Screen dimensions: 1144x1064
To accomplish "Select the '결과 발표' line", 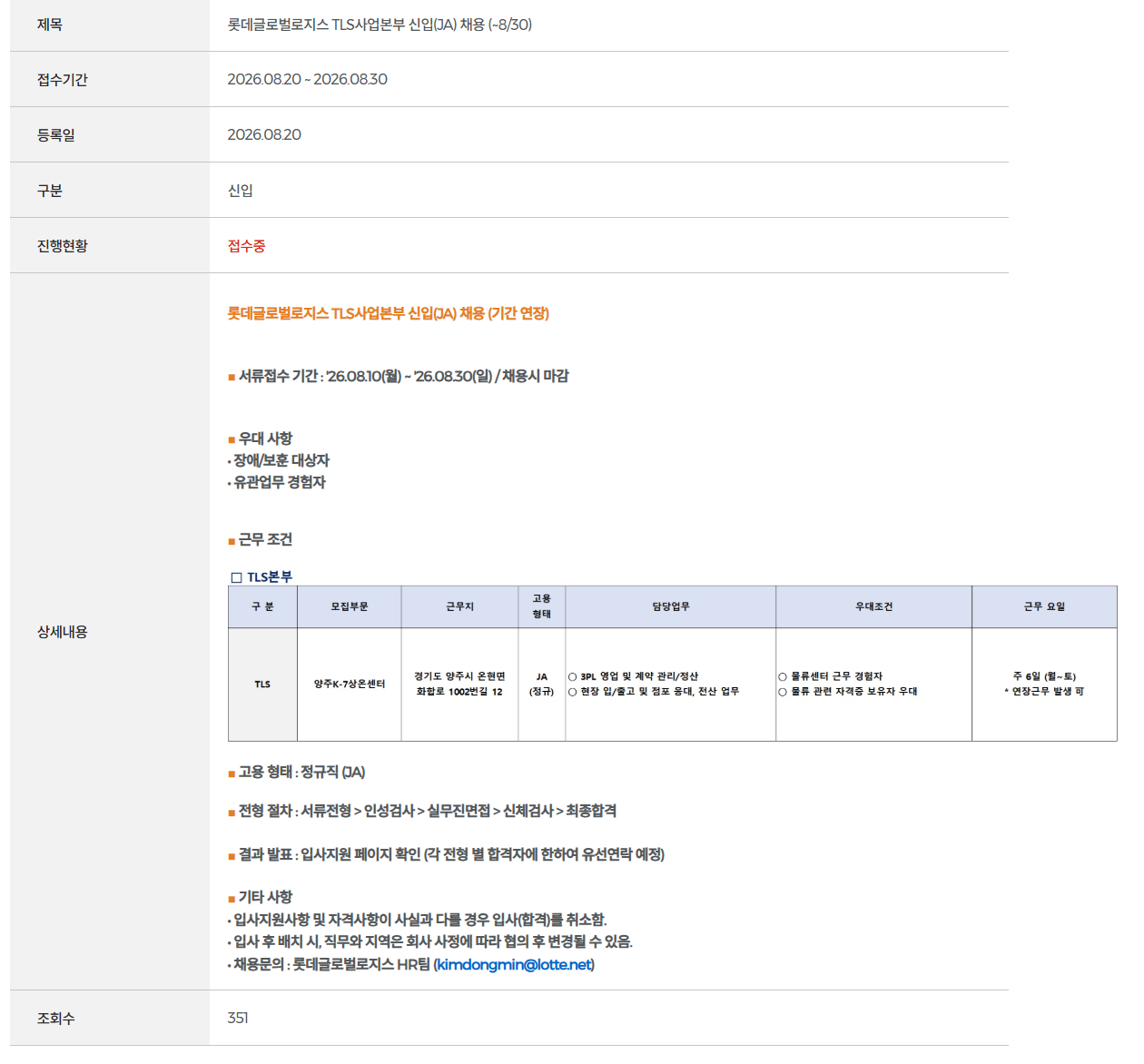I will pyautogui.click(x=446, y=854).
